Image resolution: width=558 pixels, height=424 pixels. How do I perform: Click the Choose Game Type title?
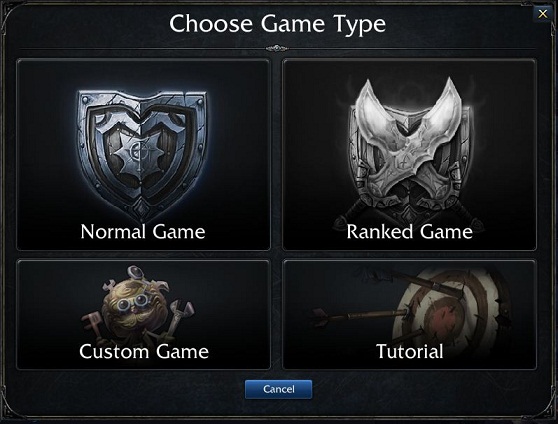[x=278, y=23]
